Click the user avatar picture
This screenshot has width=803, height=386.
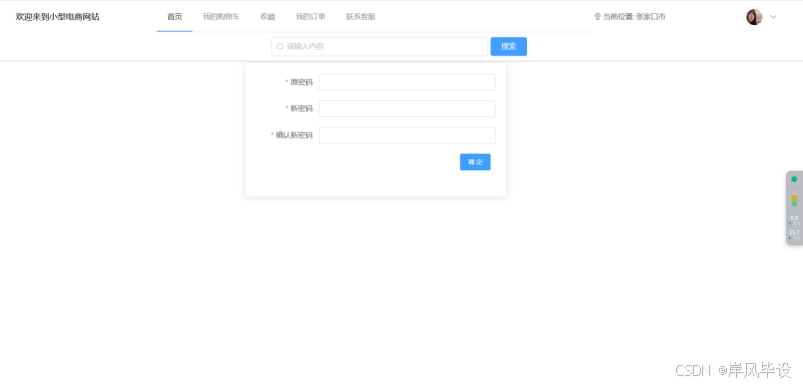[754, 17]
